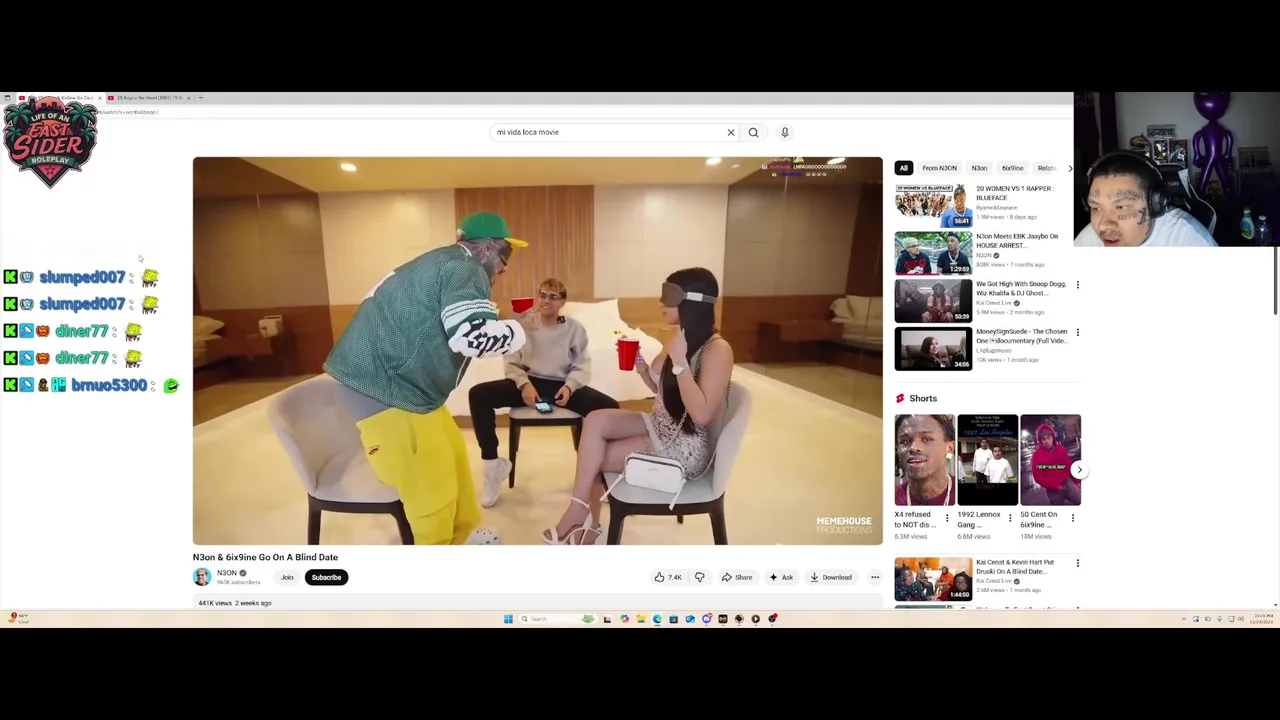This screenshot has width=1280, height=720.
Task: Open the 1992 Lennox Gang short
Action: pyautogui.click(x=987, y=460)
